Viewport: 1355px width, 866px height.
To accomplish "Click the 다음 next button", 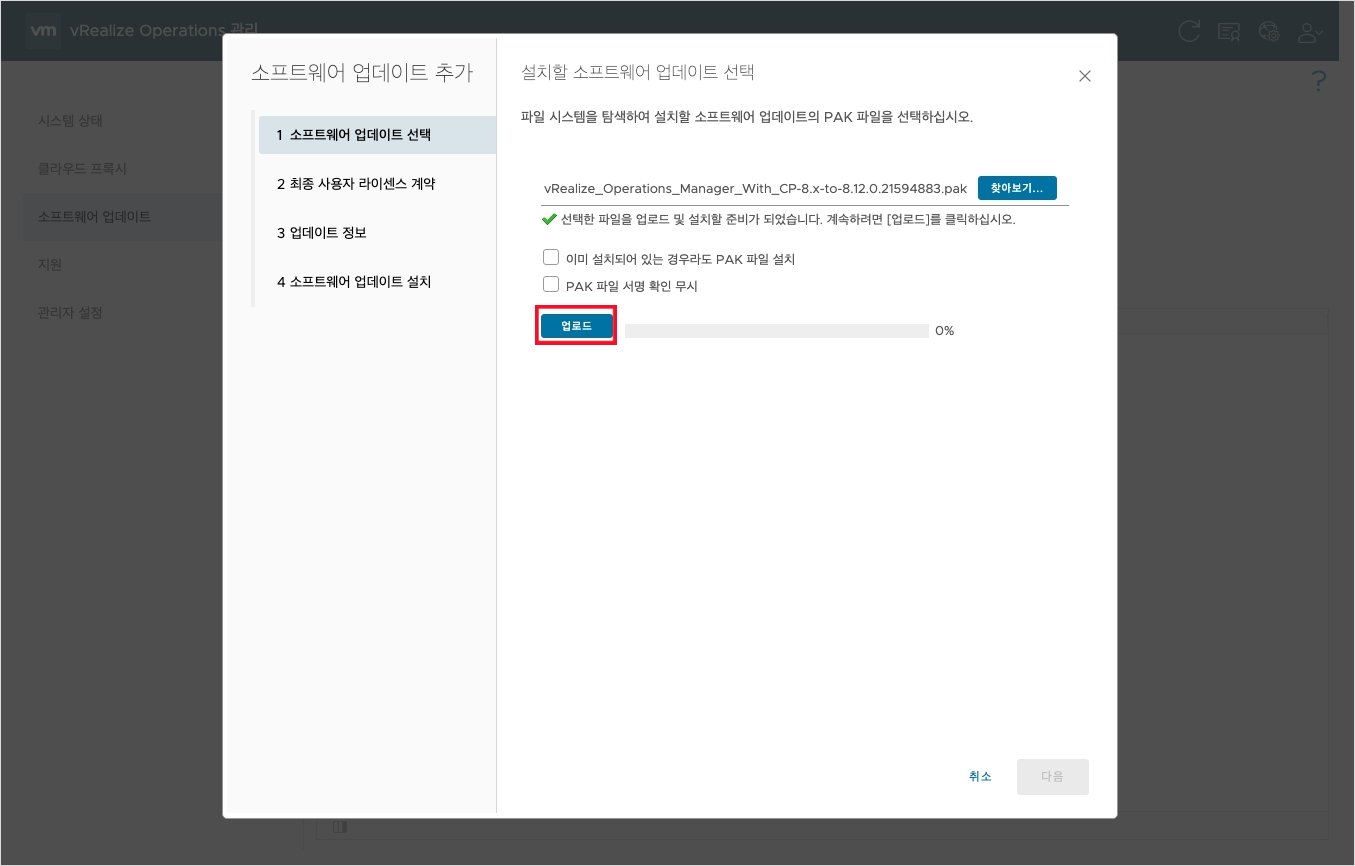I will coord(1052,777).
